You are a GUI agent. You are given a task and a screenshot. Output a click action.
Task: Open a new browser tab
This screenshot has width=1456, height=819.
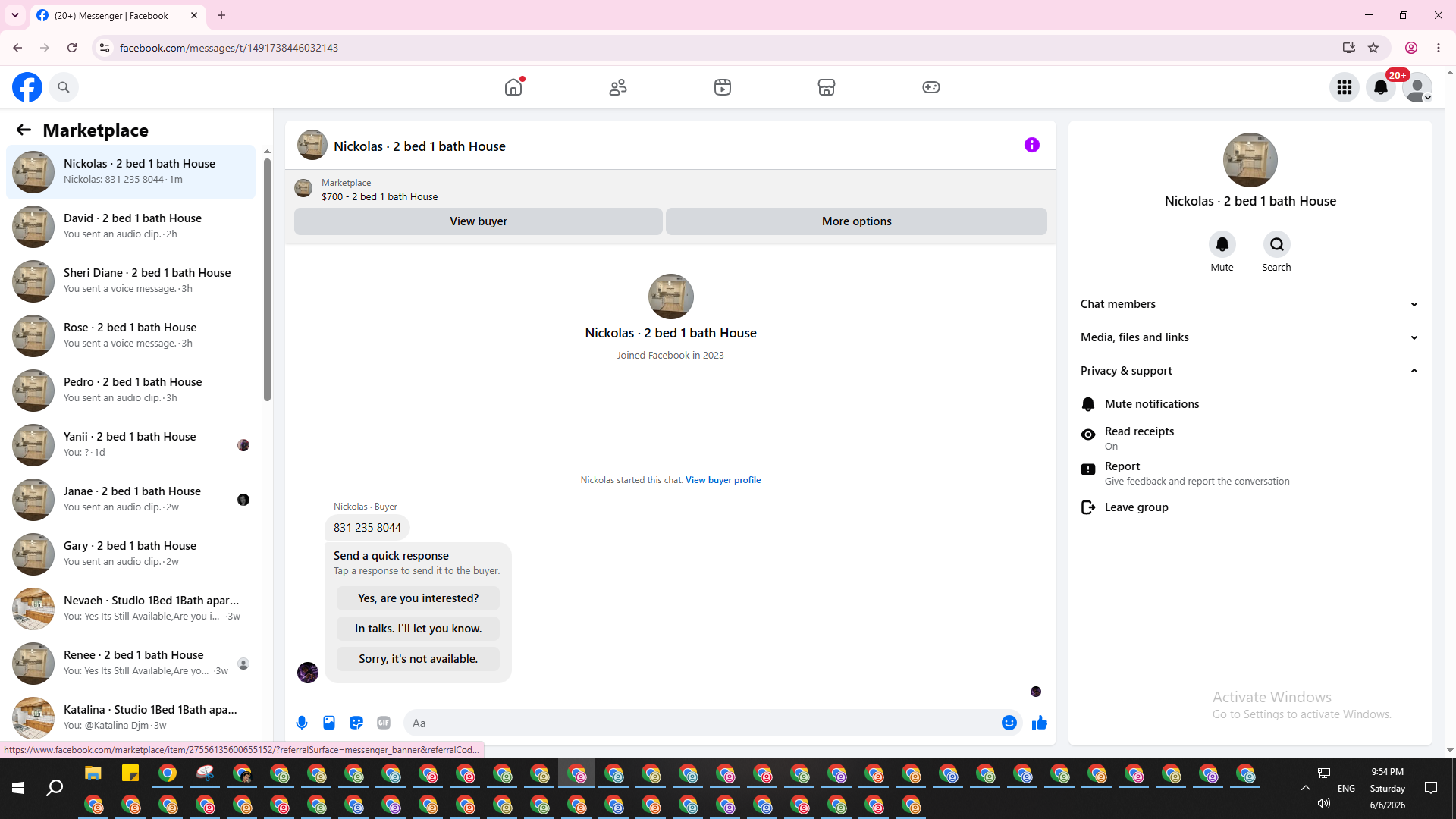click(221, 15)
